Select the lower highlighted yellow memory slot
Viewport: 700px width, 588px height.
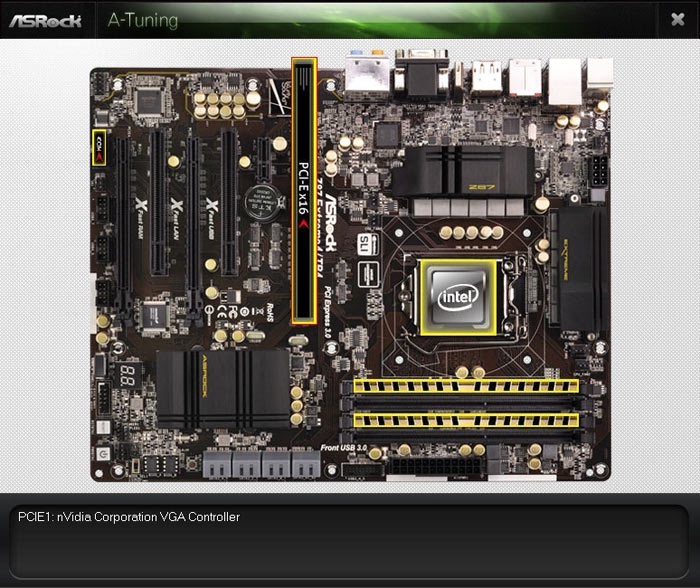tap(466, 420)
